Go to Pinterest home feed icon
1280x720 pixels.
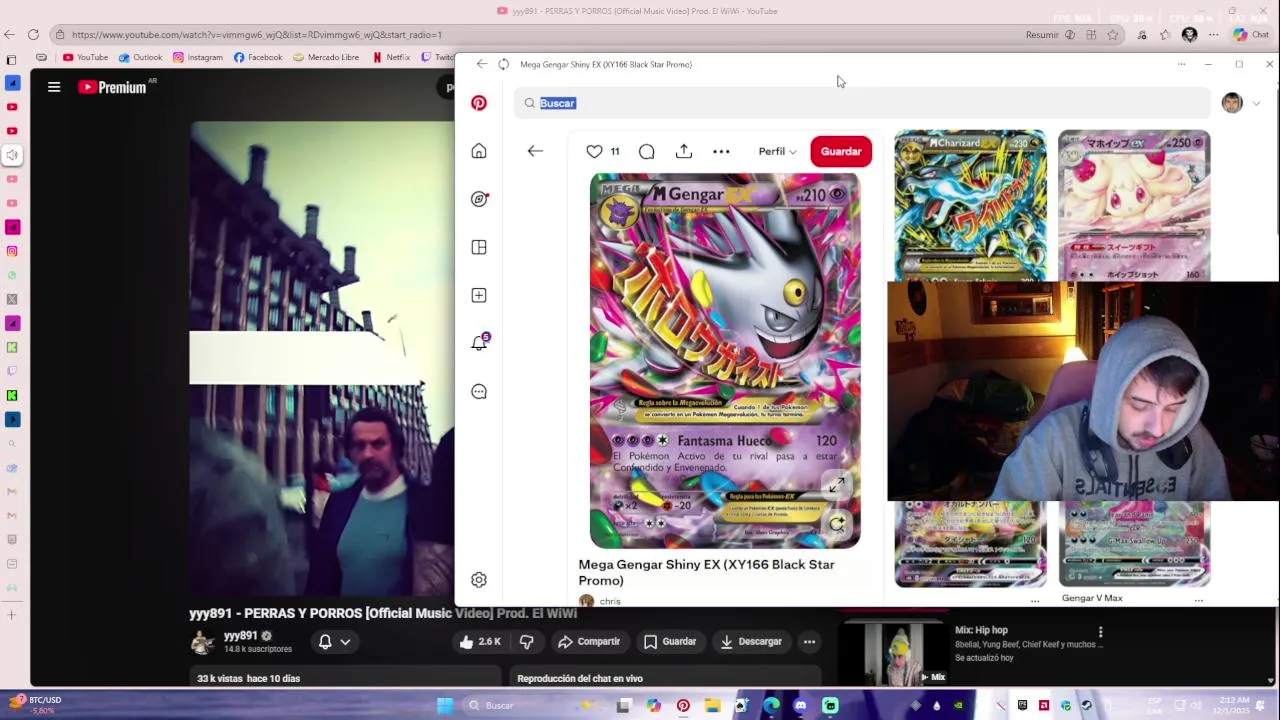pyautogui.click(x=479, y=151)
